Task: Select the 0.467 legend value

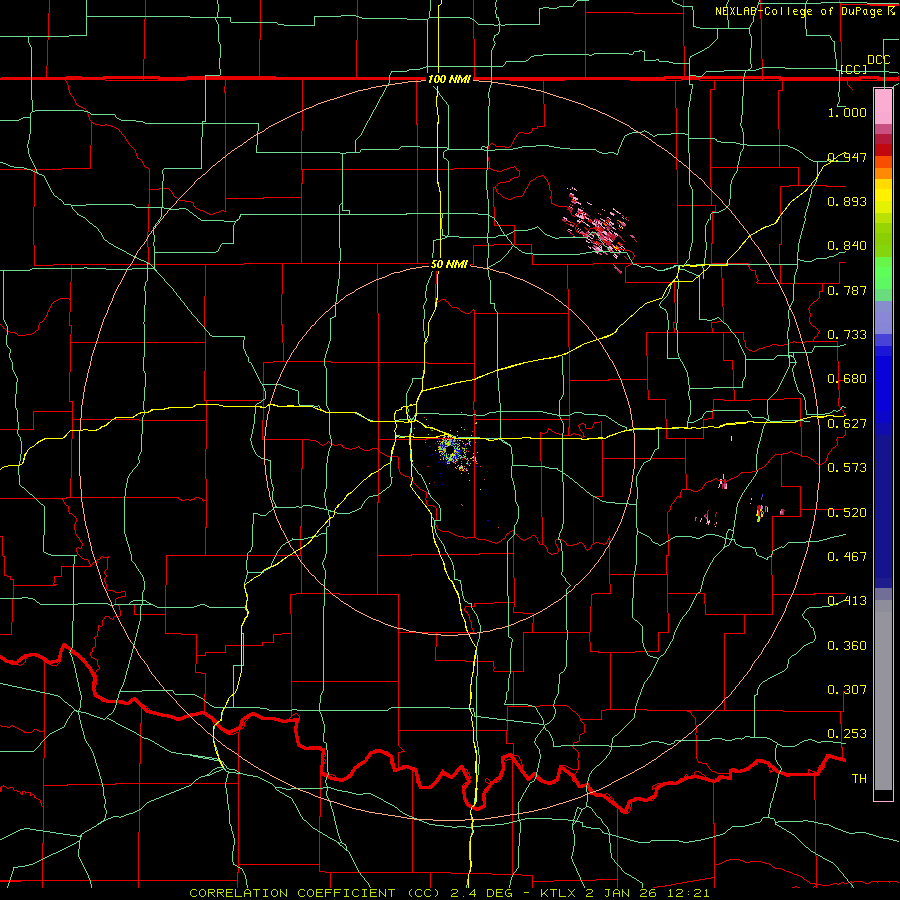Action: tap(847, 557)
